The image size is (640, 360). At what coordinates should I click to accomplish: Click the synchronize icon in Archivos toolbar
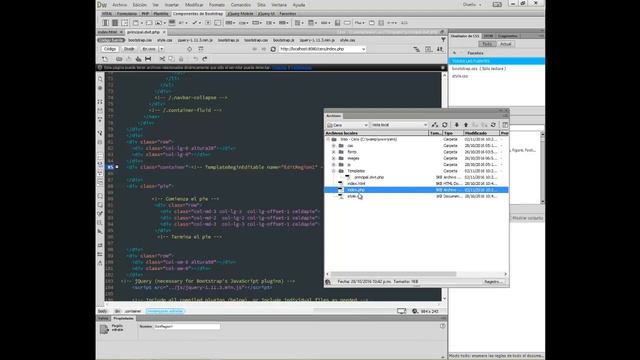(x=493, y=125)
